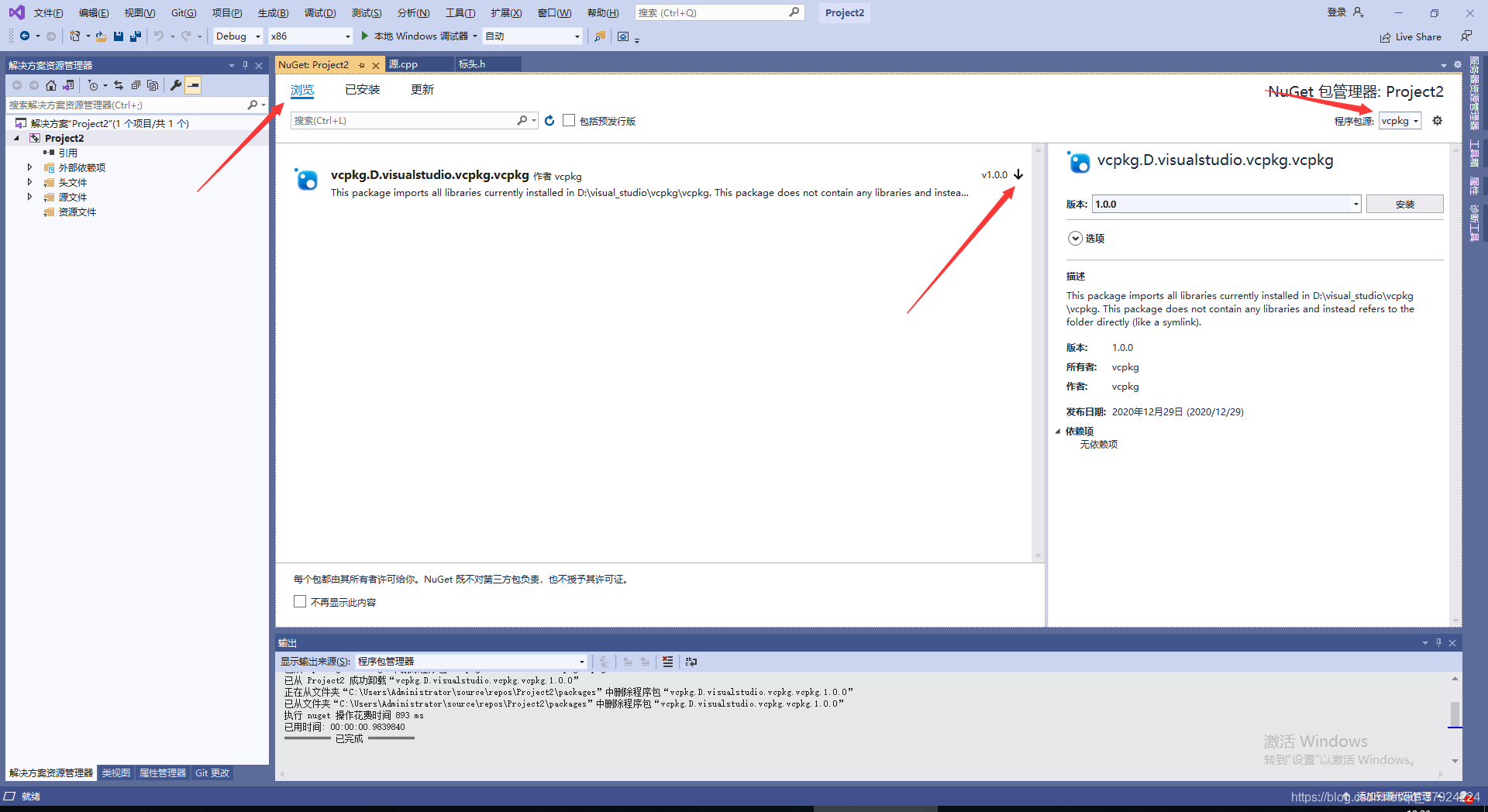
Task: Collapse the Project2 tree node
Action: 16,138
